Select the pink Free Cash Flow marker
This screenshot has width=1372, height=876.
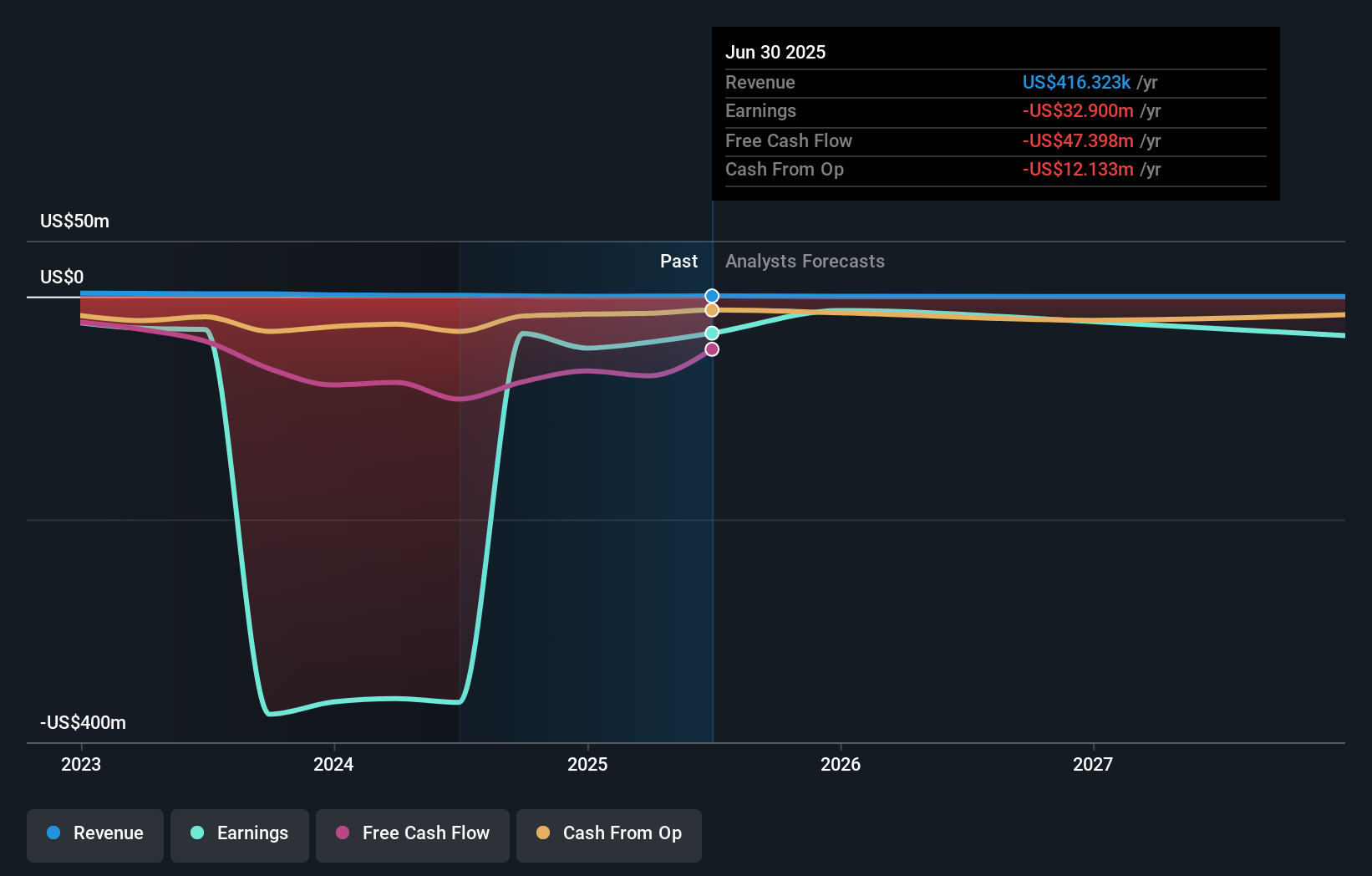tap(711, 349)
